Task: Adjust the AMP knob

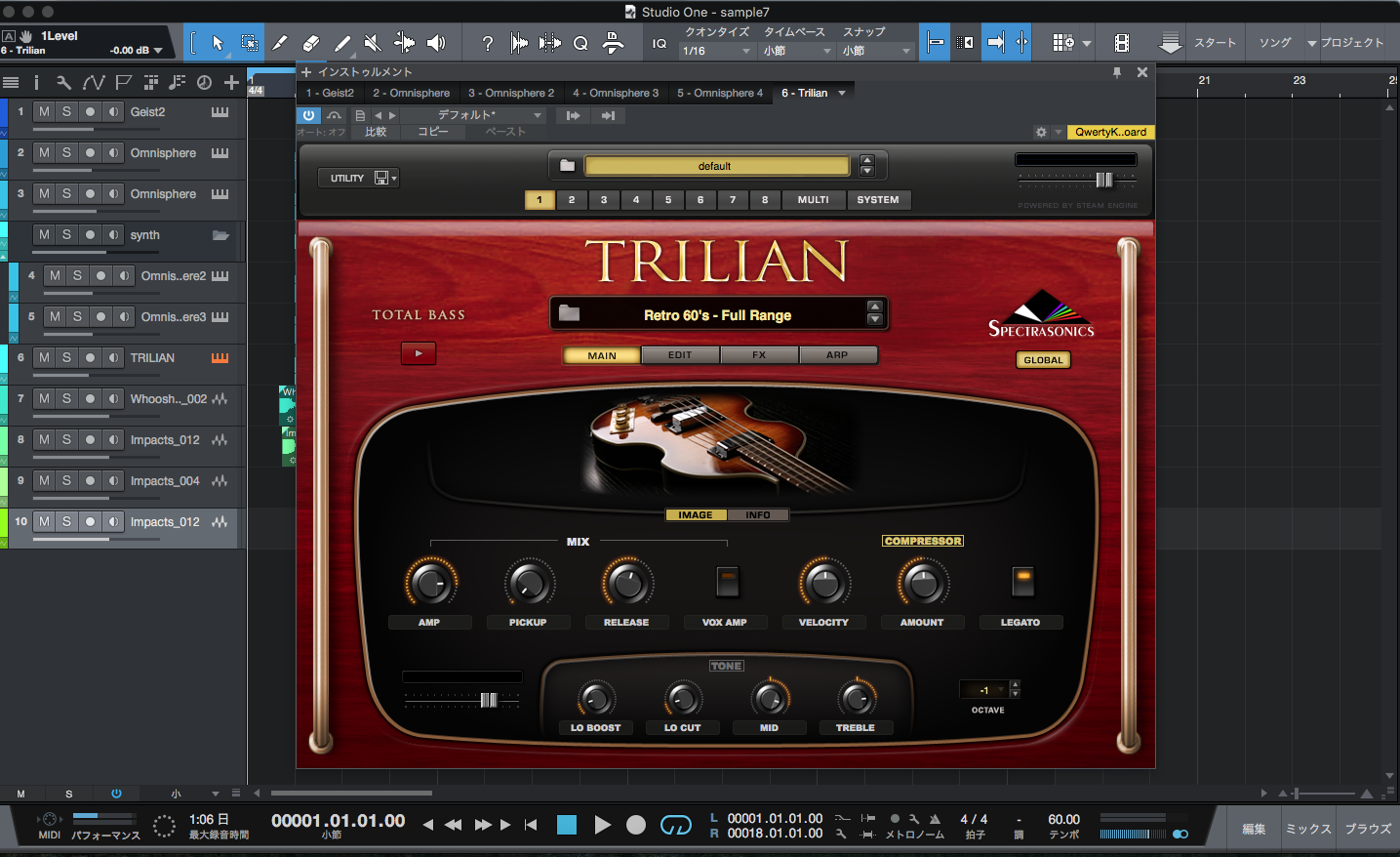Action: (430, 583)
